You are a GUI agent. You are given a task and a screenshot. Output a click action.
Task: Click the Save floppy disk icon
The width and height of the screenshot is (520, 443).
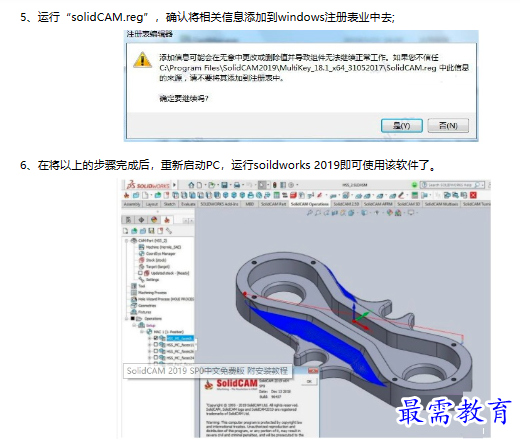tap(224, 185)
